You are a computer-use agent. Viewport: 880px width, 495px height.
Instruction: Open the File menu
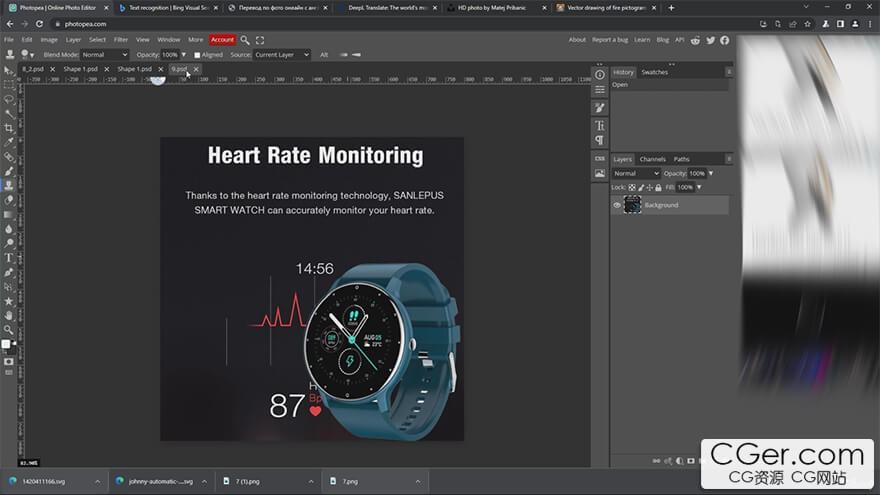click(x=9, y=40)
